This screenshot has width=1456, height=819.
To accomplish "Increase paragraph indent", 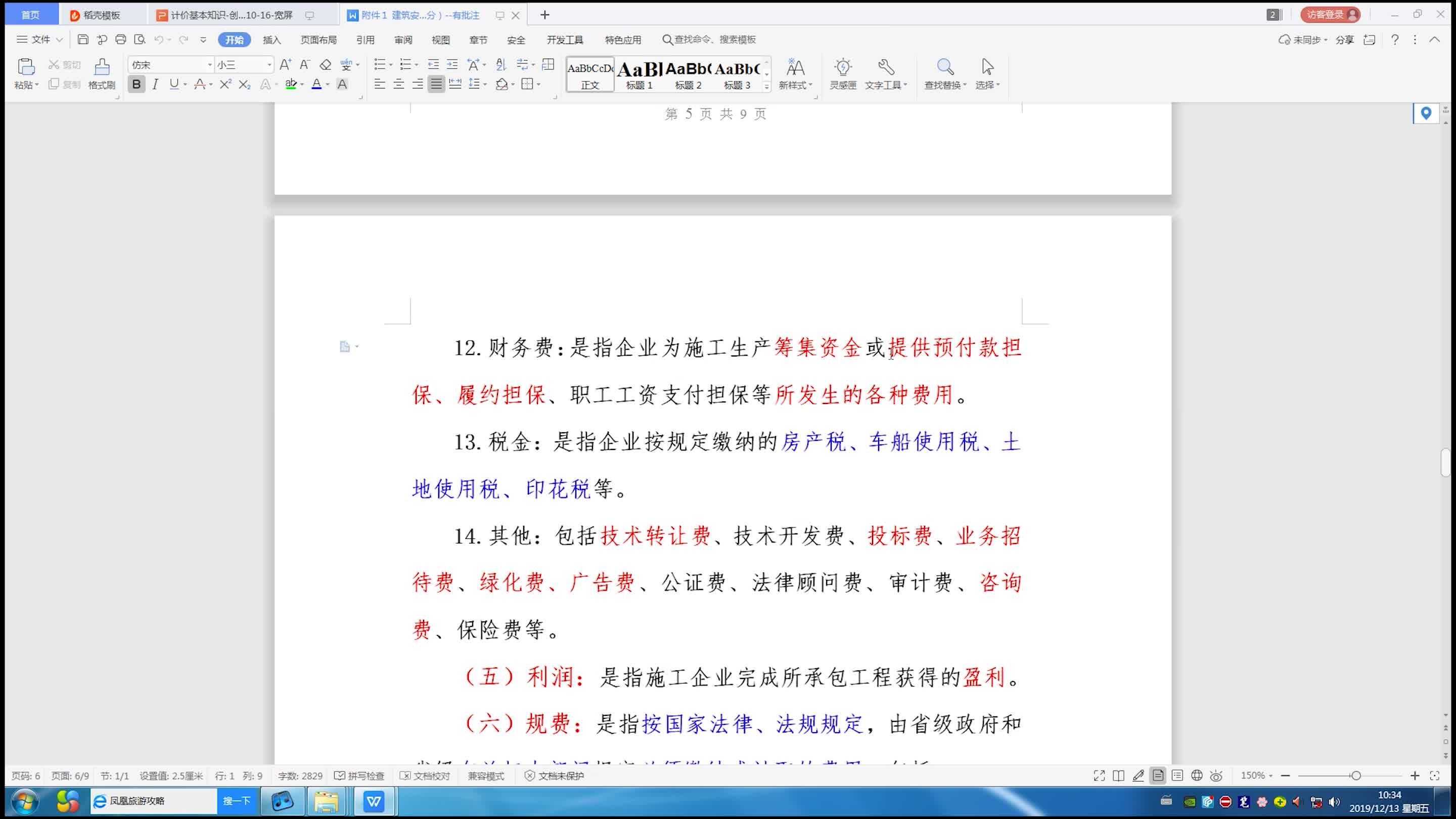I will [452, 64].
